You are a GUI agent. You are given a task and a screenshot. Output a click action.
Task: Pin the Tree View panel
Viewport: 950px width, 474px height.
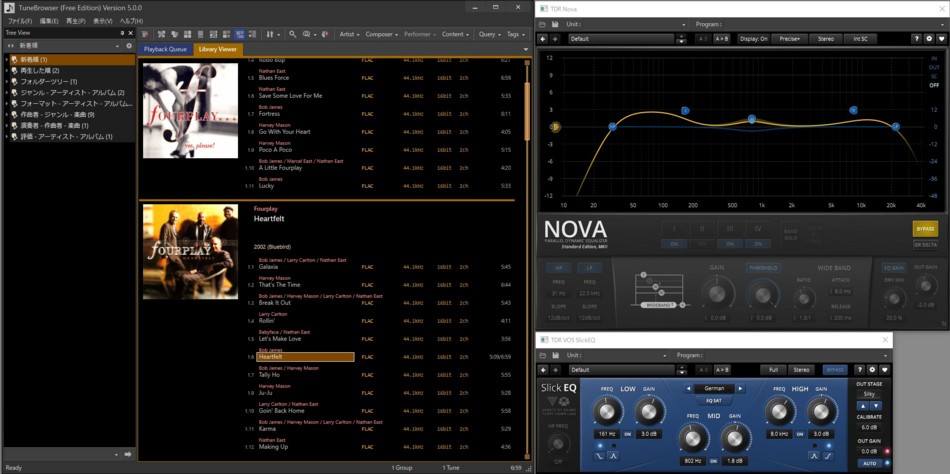[122, 33]
